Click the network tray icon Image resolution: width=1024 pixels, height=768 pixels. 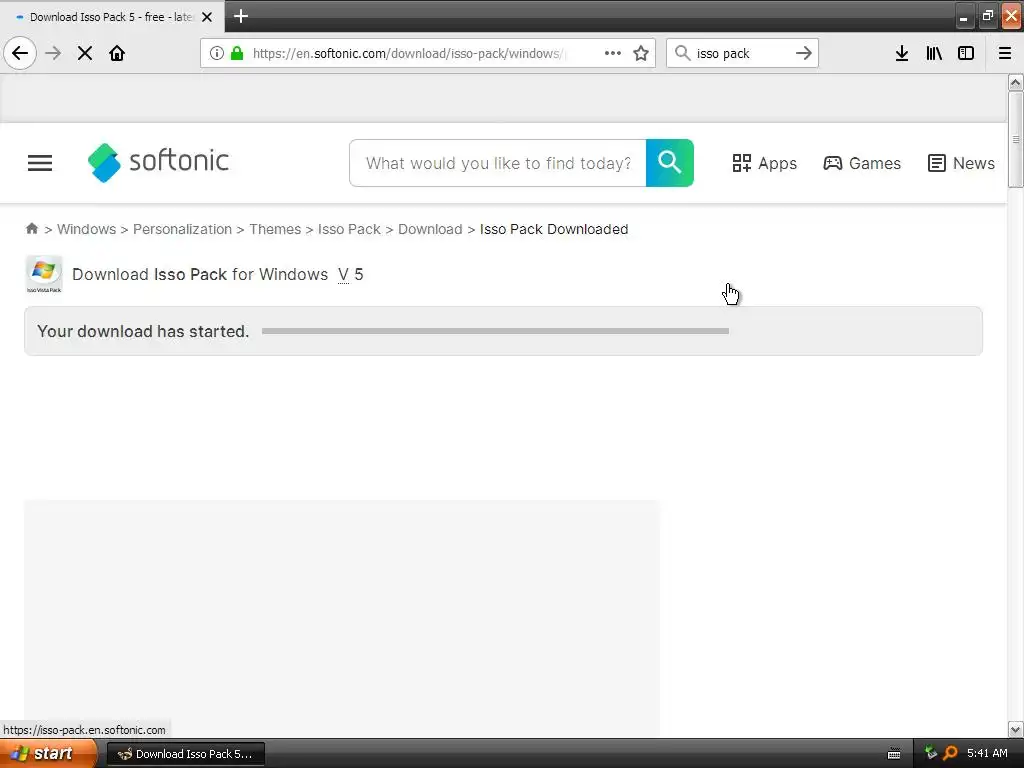[931, 753]
